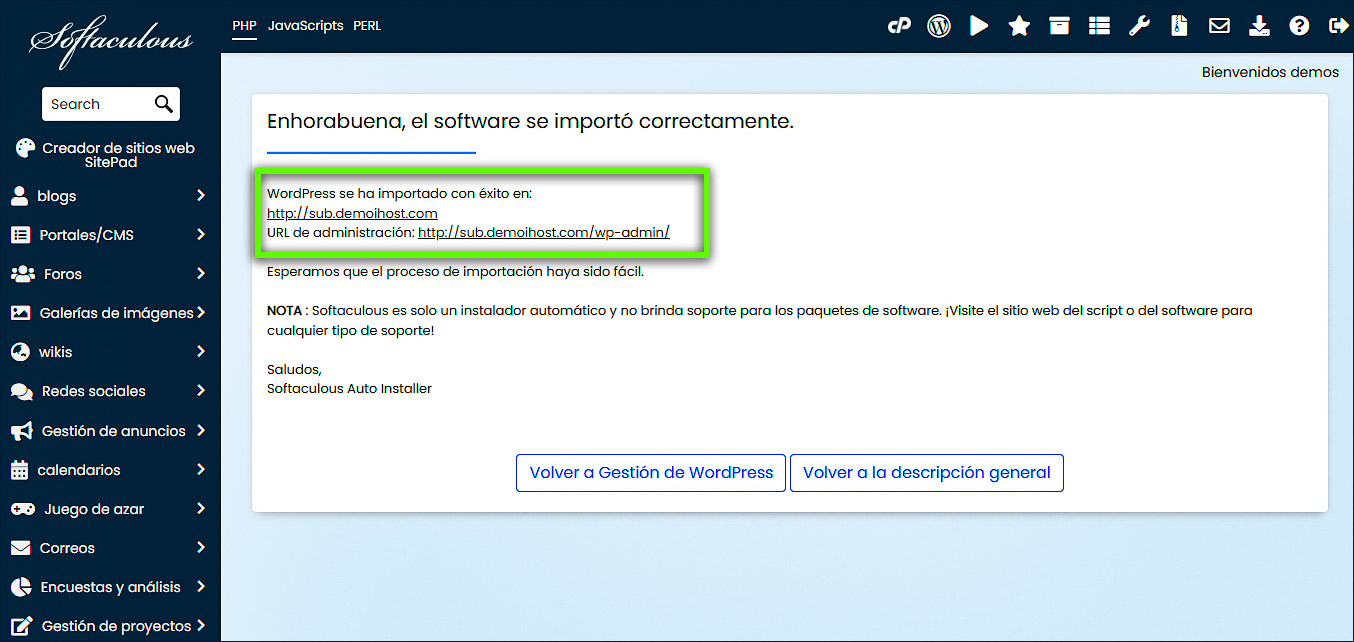Click Volver a la descripción general button
This screenshot has width=1354, height=642.
pyautogui.click(x=926, y=473)
